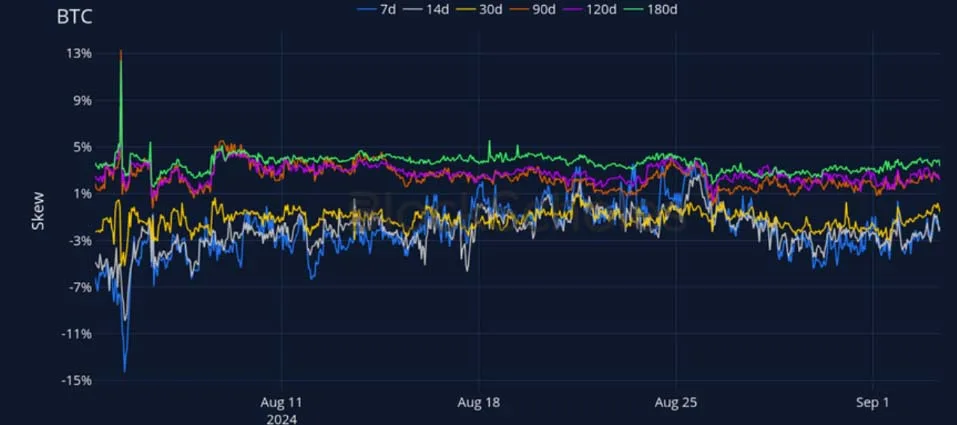Viewport: 957px width, 425px height.
Task: Click the BTC chart title
Action: [x=74, y=17]
